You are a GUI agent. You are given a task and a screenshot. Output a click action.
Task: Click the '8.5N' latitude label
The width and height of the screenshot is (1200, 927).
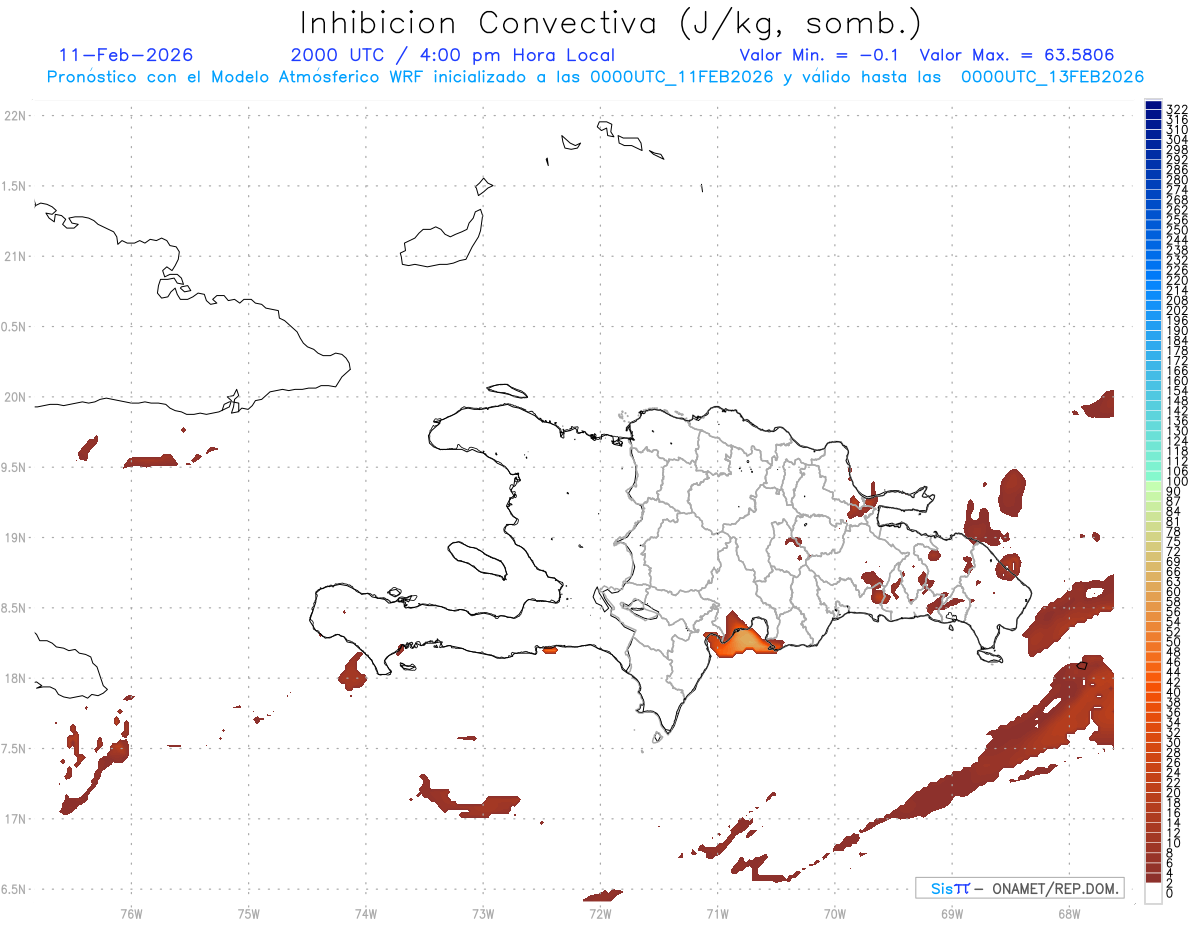[15, 608]
